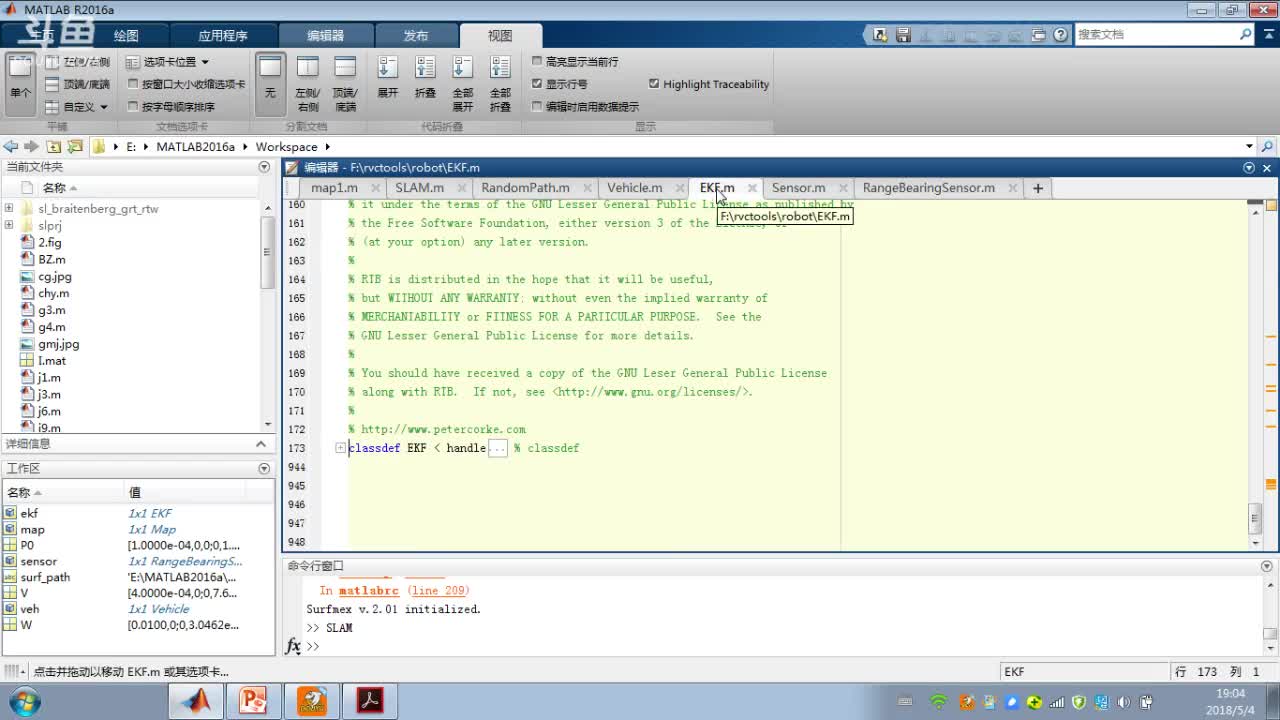Viewport: 1280px width, 720px height.
Task: Click the Windows Start button
Action: coord(23,701)
